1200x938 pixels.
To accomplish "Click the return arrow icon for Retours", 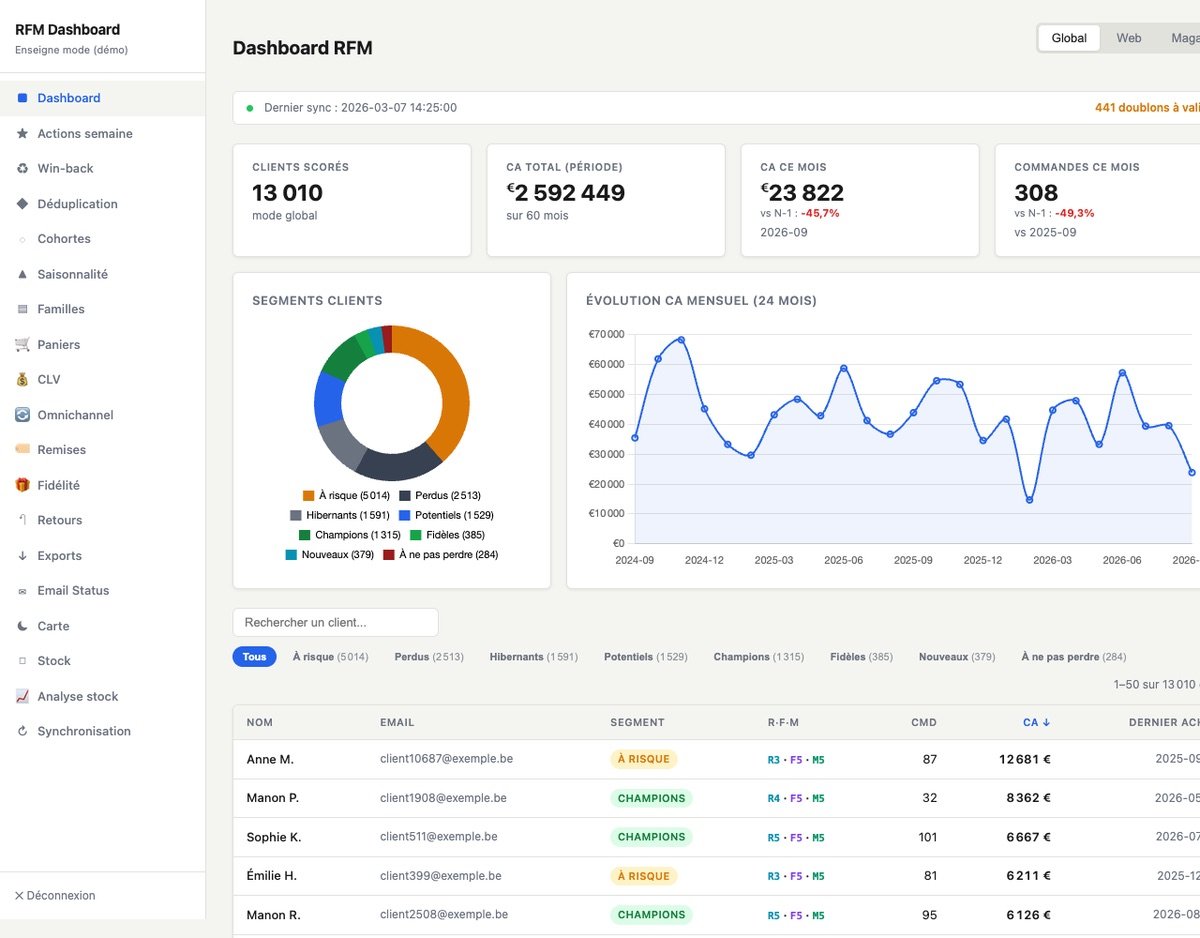I will (22, 520).
